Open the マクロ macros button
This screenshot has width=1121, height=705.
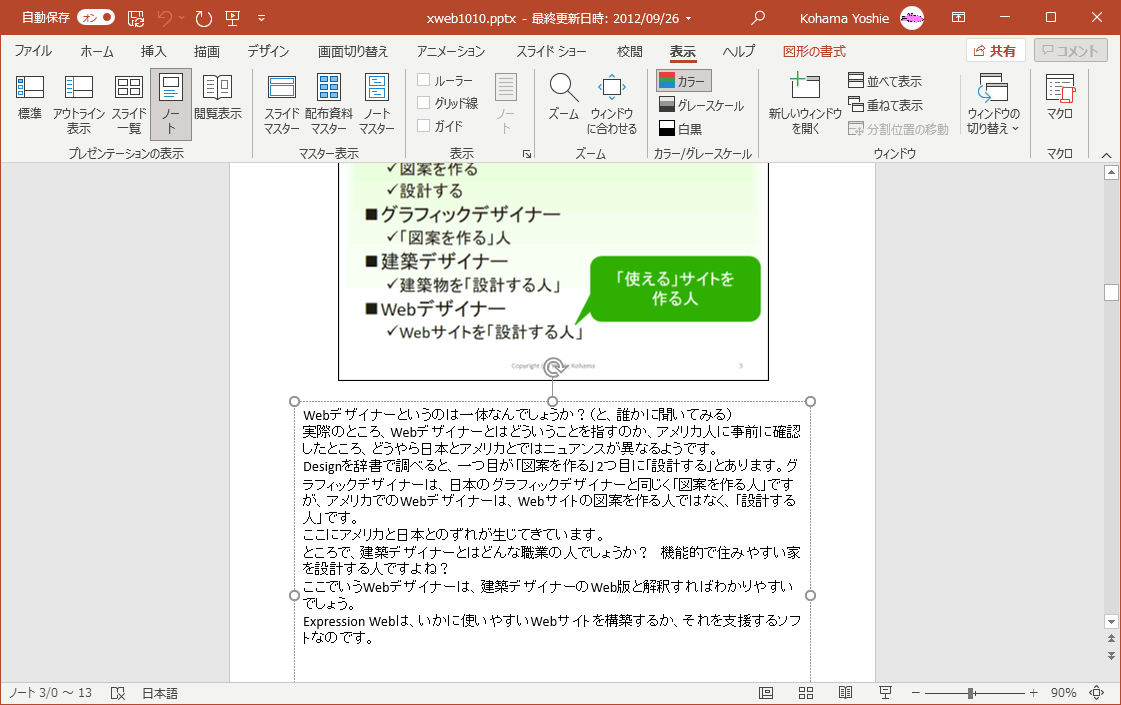(1059, 98)
